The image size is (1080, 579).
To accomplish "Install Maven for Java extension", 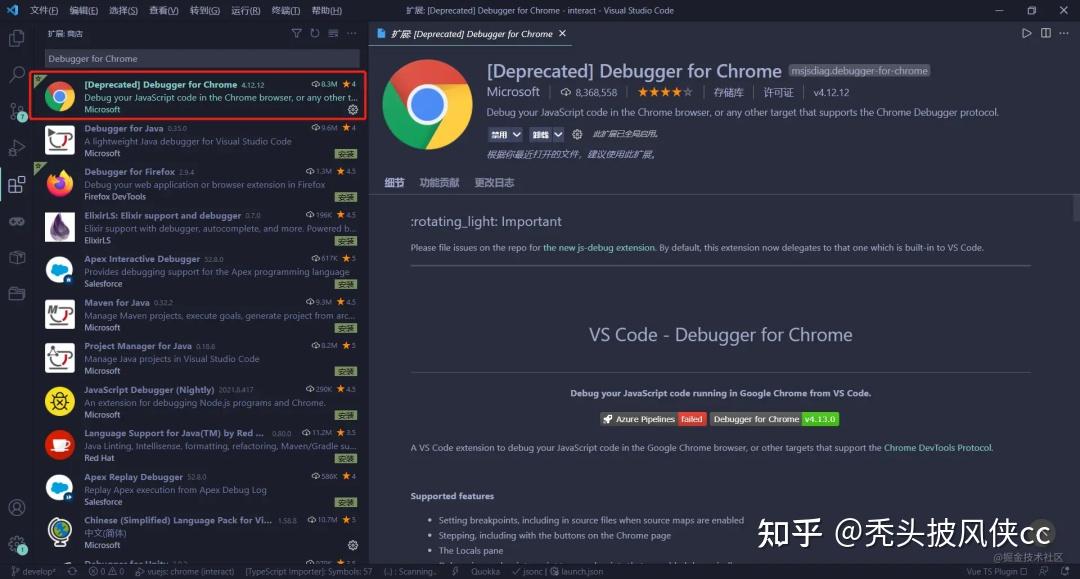I will click(346, 328).
